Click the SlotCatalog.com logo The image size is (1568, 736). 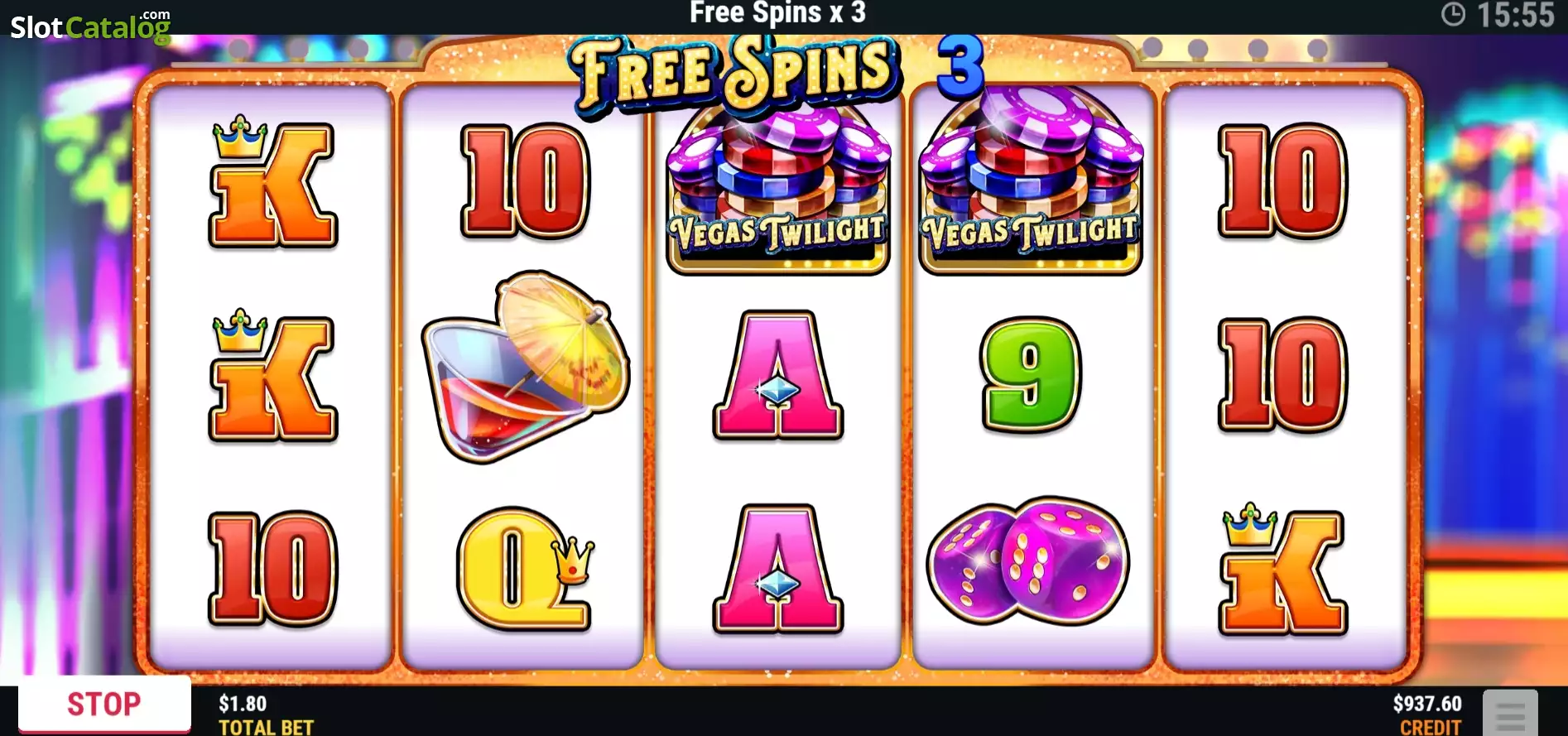(x=90, y=26)
